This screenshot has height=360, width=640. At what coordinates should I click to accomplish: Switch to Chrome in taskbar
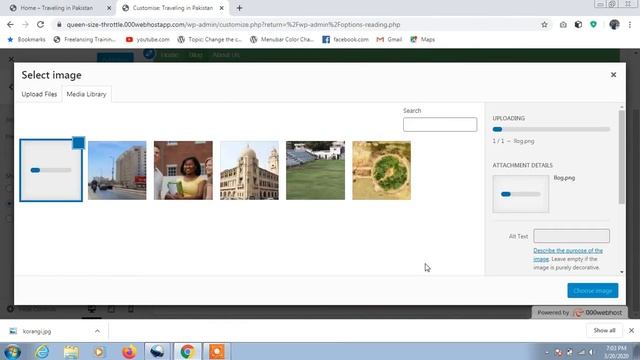187,351
